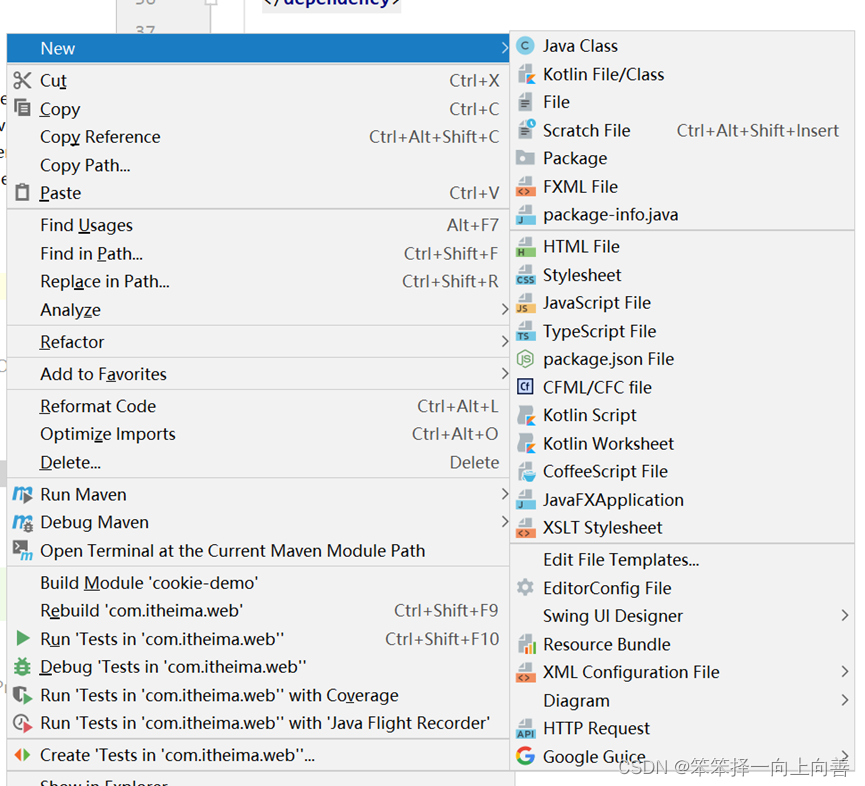Open Edit File Templates... entry
This screenshot has height=786, width=865.
[x=682, y=560]
